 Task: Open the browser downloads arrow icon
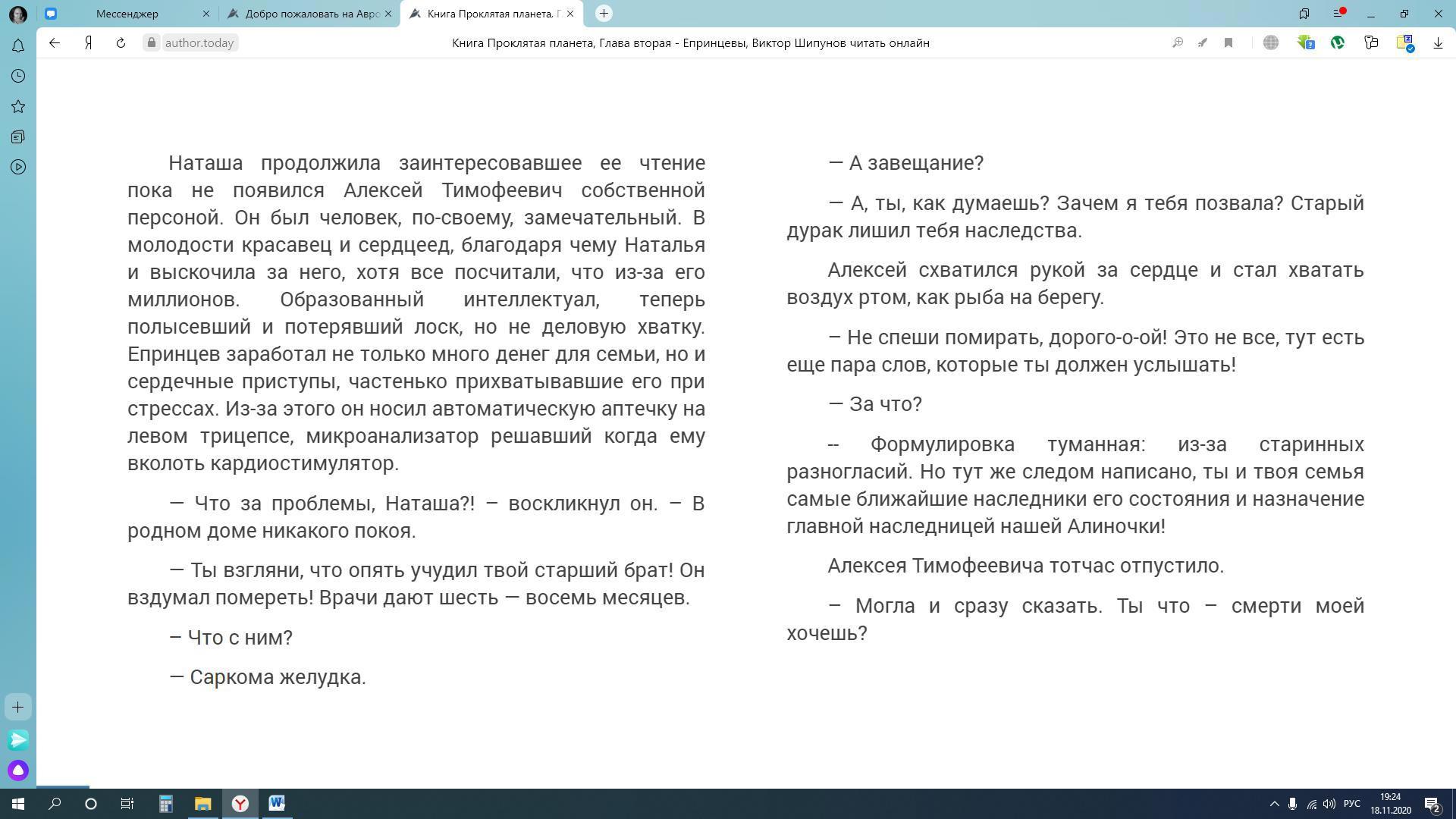1438,43
